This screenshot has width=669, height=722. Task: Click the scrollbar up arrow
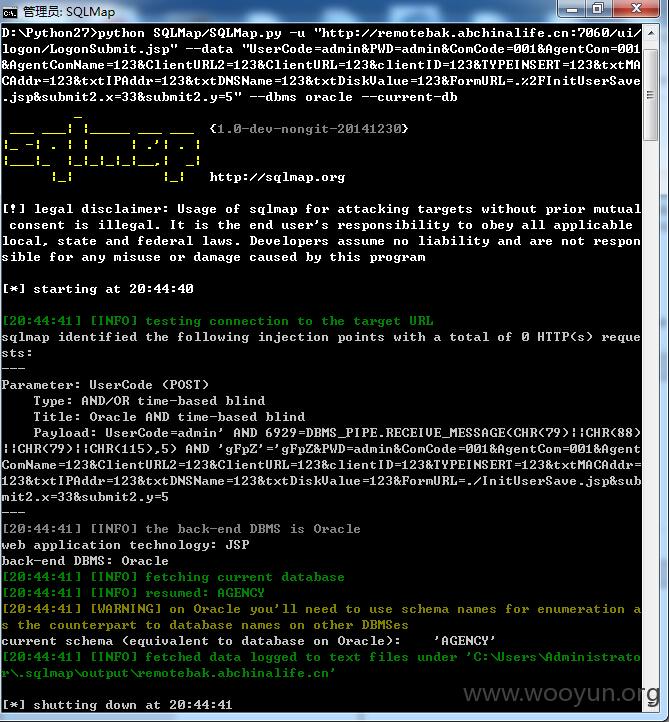(651, 34)
